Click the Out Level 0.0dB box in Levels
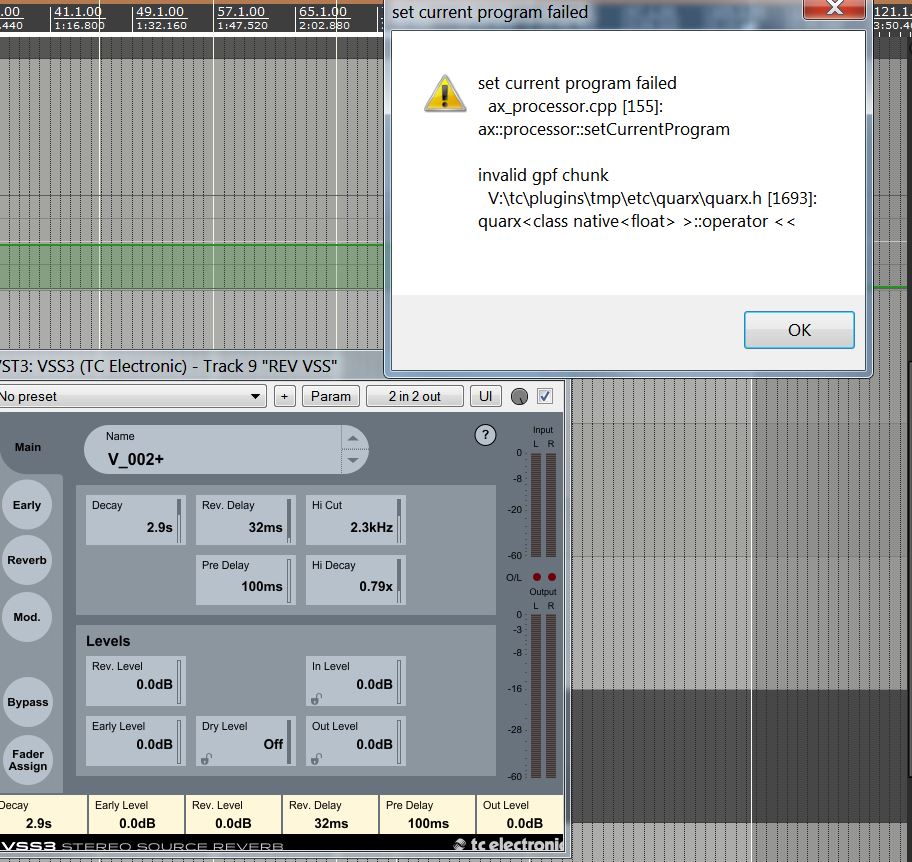Image resolution: width=912 pixels, height=862 pixels. pos(355,741)
